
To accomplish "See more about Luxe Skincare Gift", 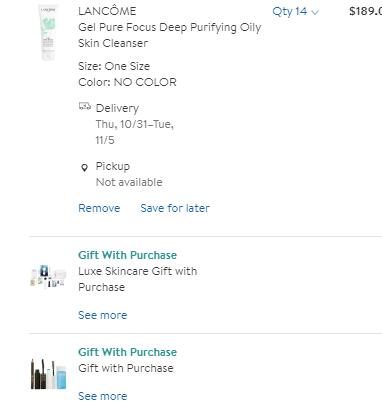I will (103, 315).
